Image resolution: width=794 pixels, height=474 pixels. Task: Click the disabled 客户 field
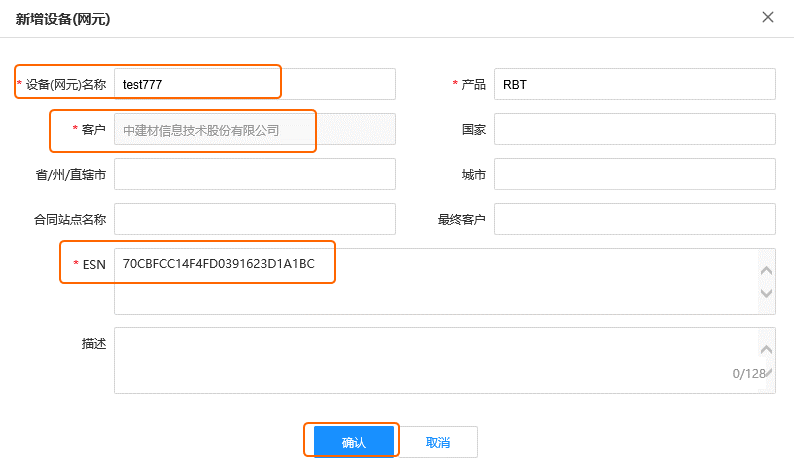coord(255,129)
